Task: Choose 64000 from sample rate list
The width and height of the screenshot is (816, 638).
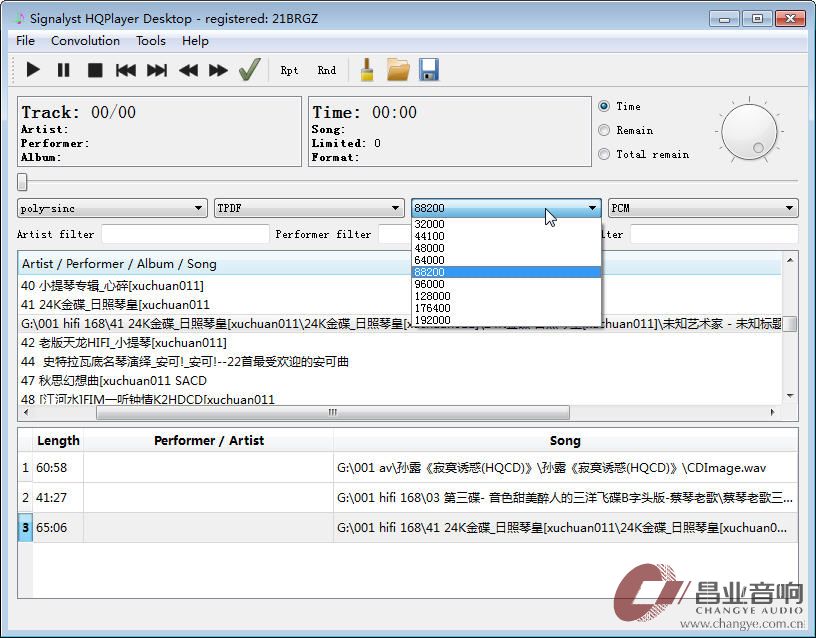Action: coord(506,260)
